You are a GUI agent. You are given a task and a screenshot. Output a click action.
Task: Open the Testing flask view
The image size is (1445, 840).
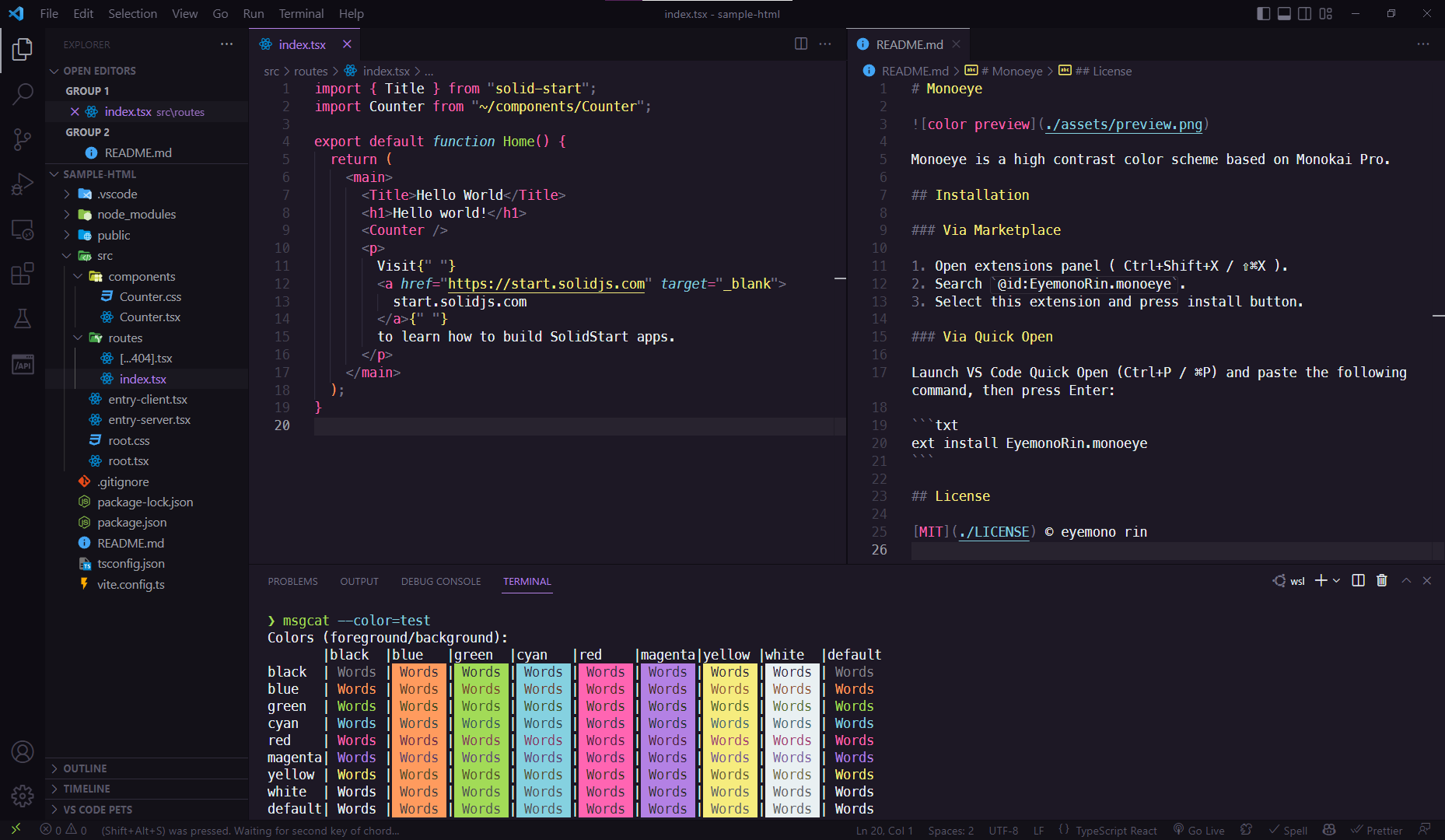23,319
